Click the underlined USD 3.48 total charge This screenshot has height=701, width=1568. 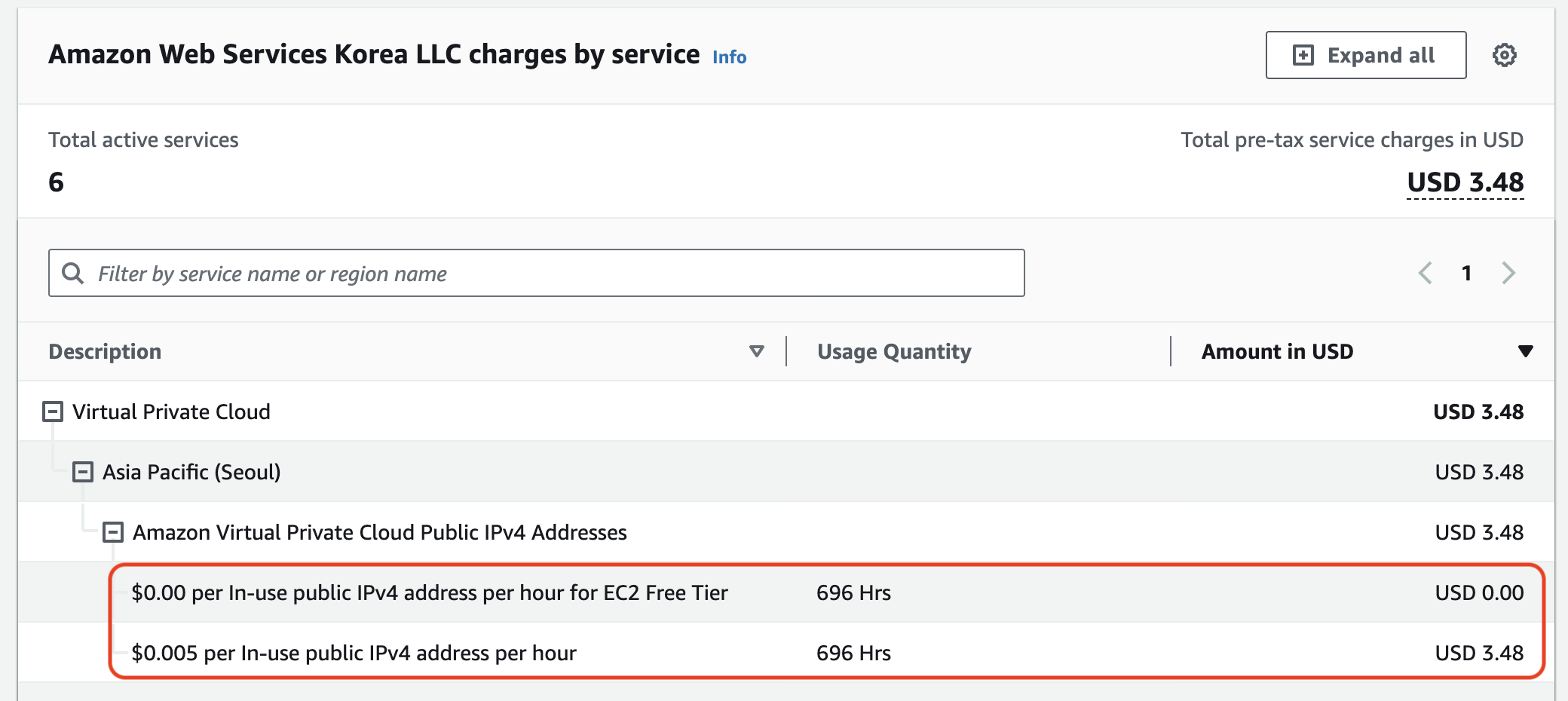coord(1465,182)
